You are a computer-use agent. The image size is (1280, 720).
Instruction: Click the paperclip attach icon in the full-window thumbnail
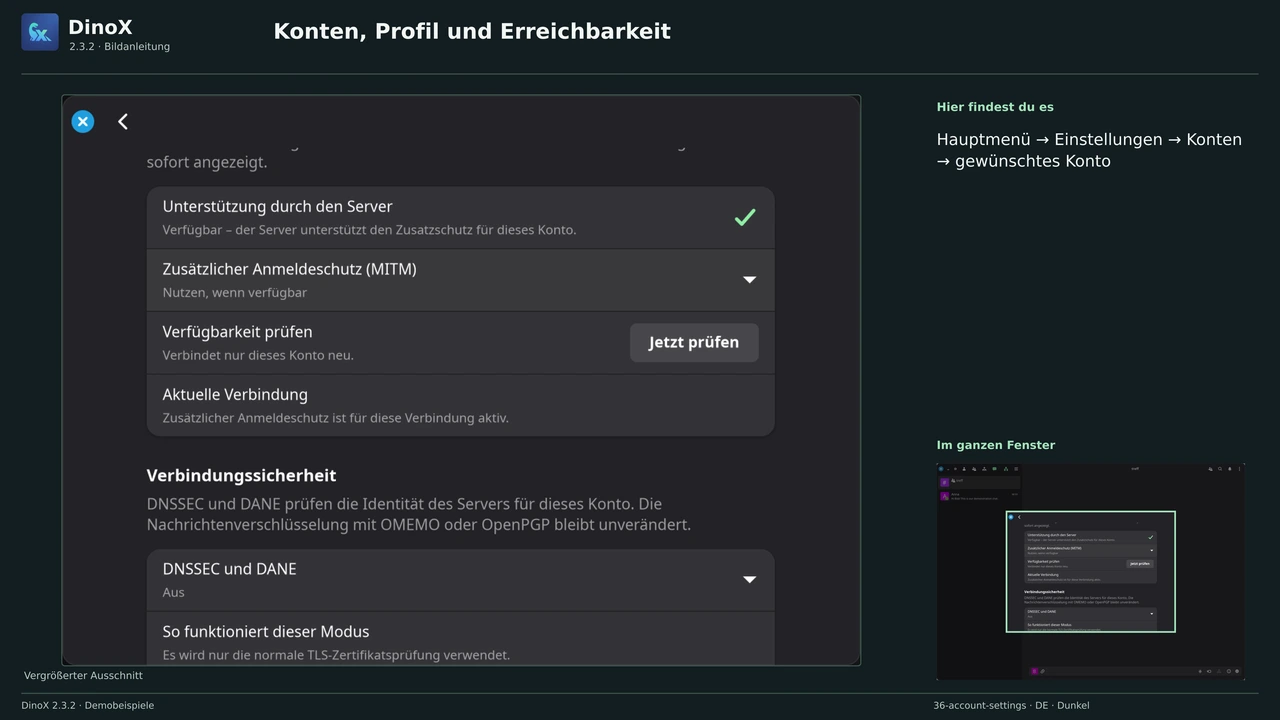tap(1042, 671)
